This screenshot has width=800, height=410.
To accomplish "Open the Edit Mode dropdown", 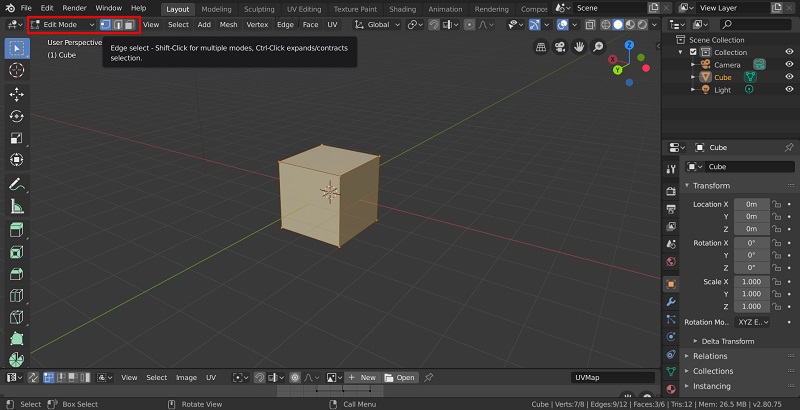I will [x=64, y=24].
